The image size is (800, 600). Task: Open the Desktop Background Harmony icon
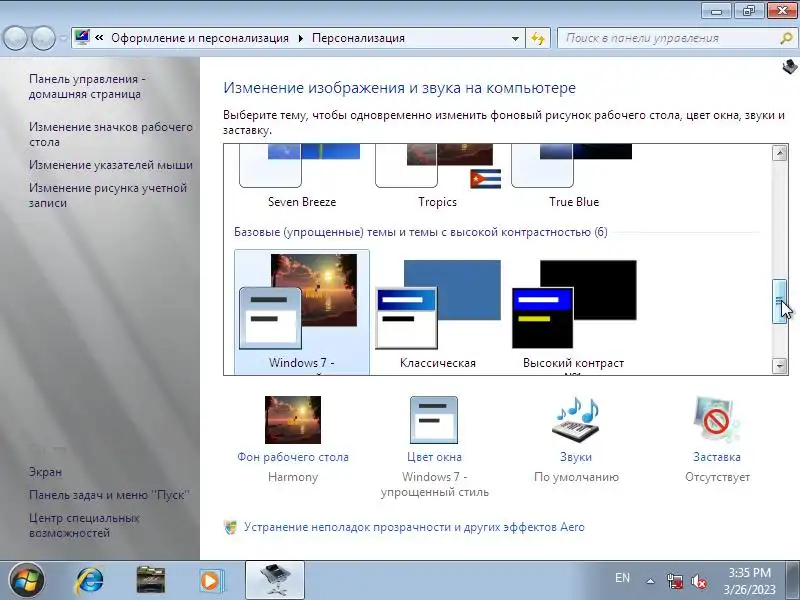tap(293, 419)
